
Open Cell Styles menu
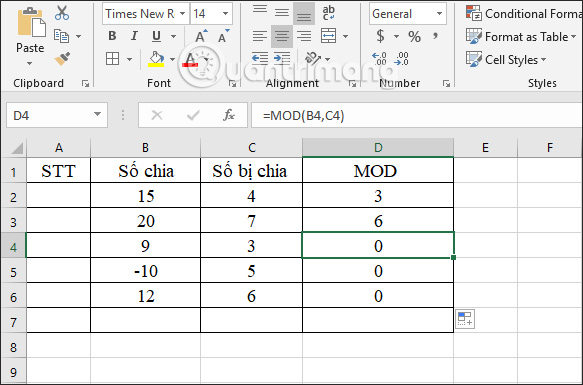[x=506, y=60]
